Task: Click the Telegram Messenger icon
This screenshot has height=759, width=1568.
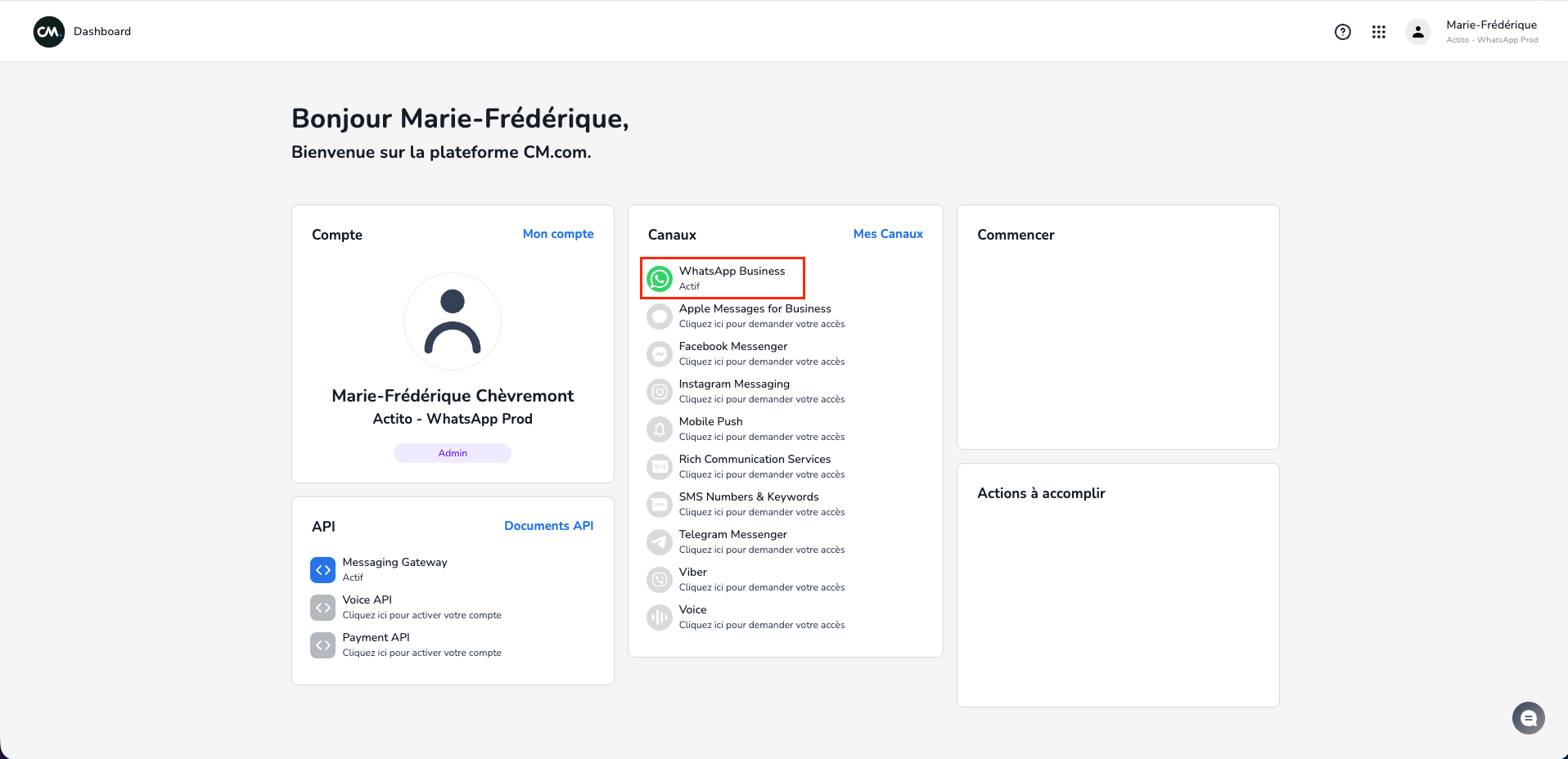Action: click(x=660, y=542)
